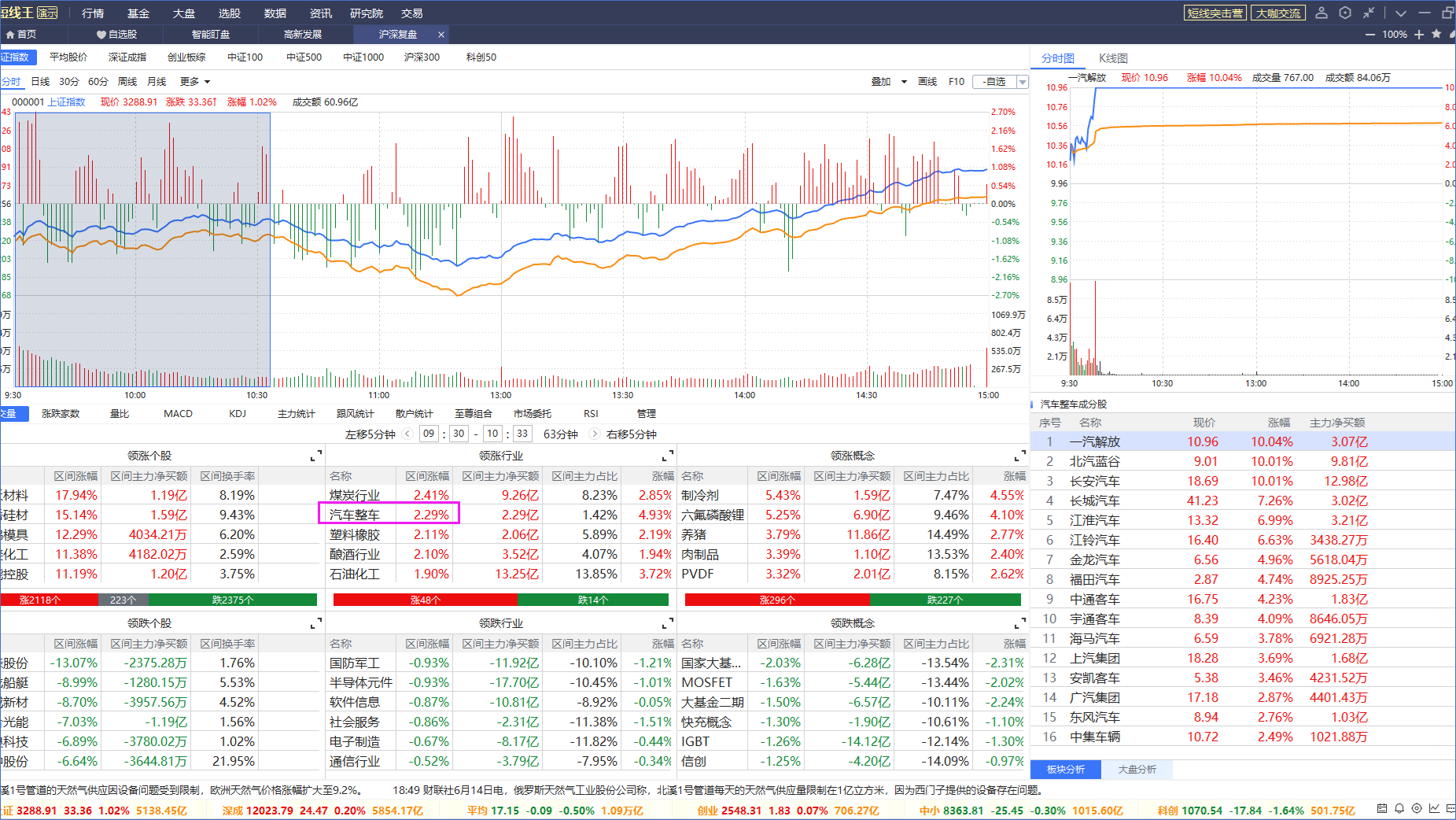Open the alert bell icon in the status bar
The image size is (1456, 820).
(x=1399, y=808)
